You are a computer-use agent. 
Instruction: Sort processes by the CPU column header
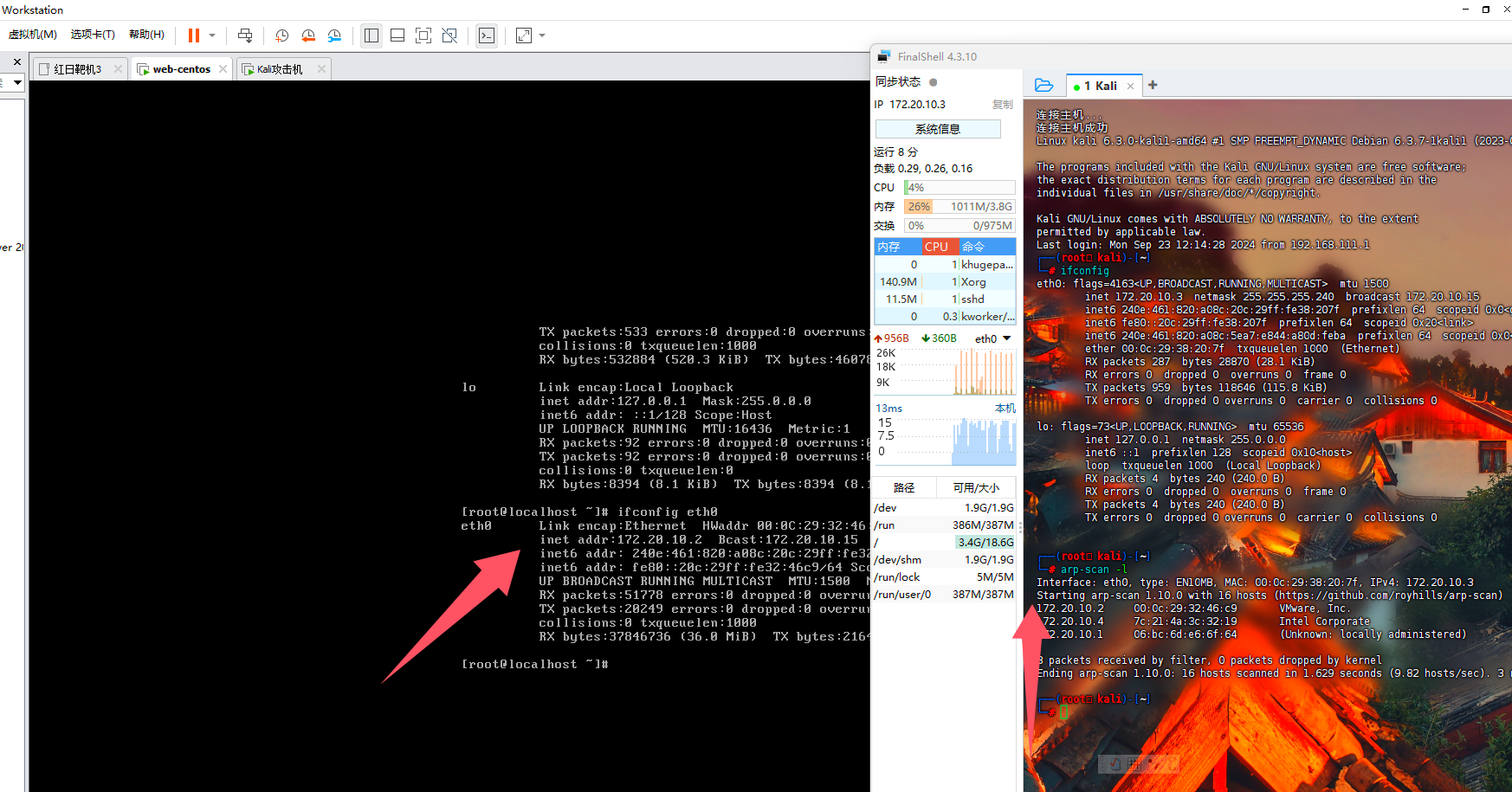938,247
